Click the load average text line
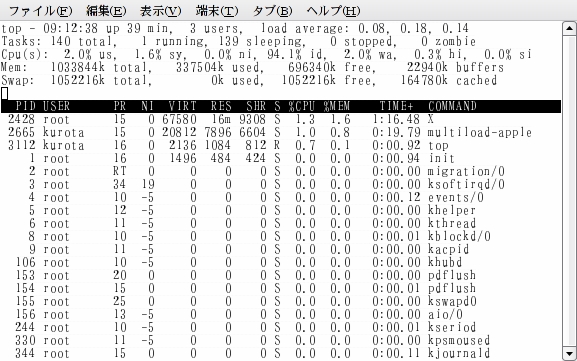 [235, 28]
